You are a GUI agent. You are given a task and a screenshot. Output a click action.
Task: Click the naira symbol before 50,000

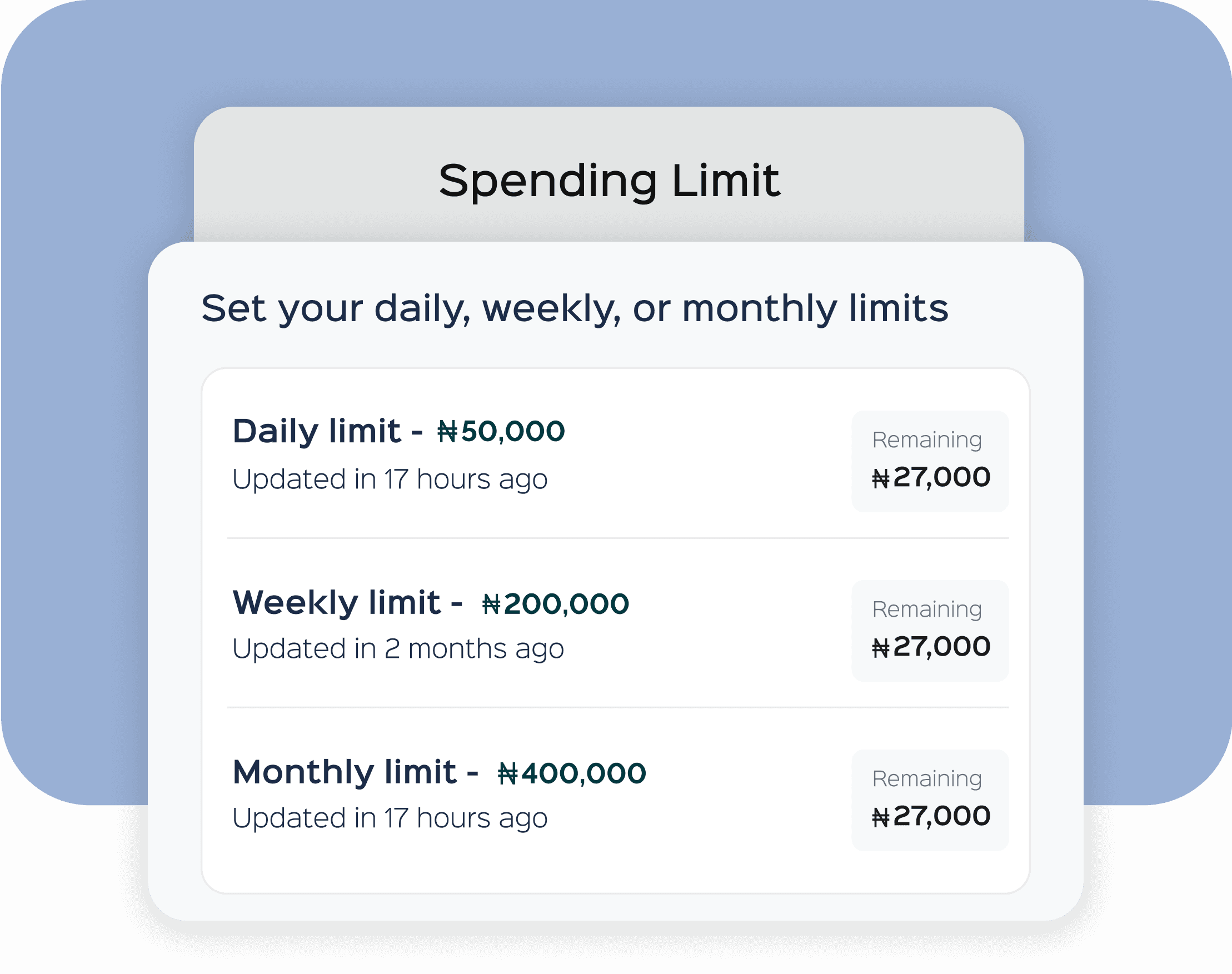(x=448, y=432)
